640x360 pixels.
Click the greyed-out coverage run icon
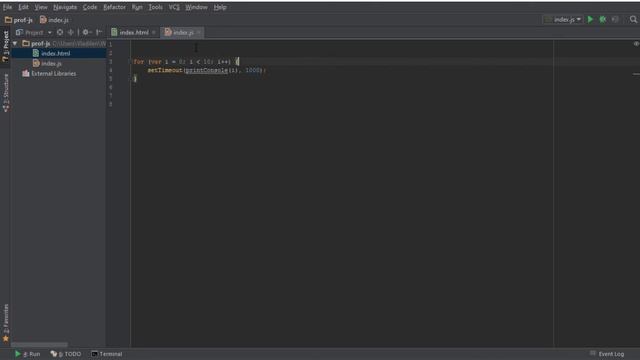(x=615, y=19)
